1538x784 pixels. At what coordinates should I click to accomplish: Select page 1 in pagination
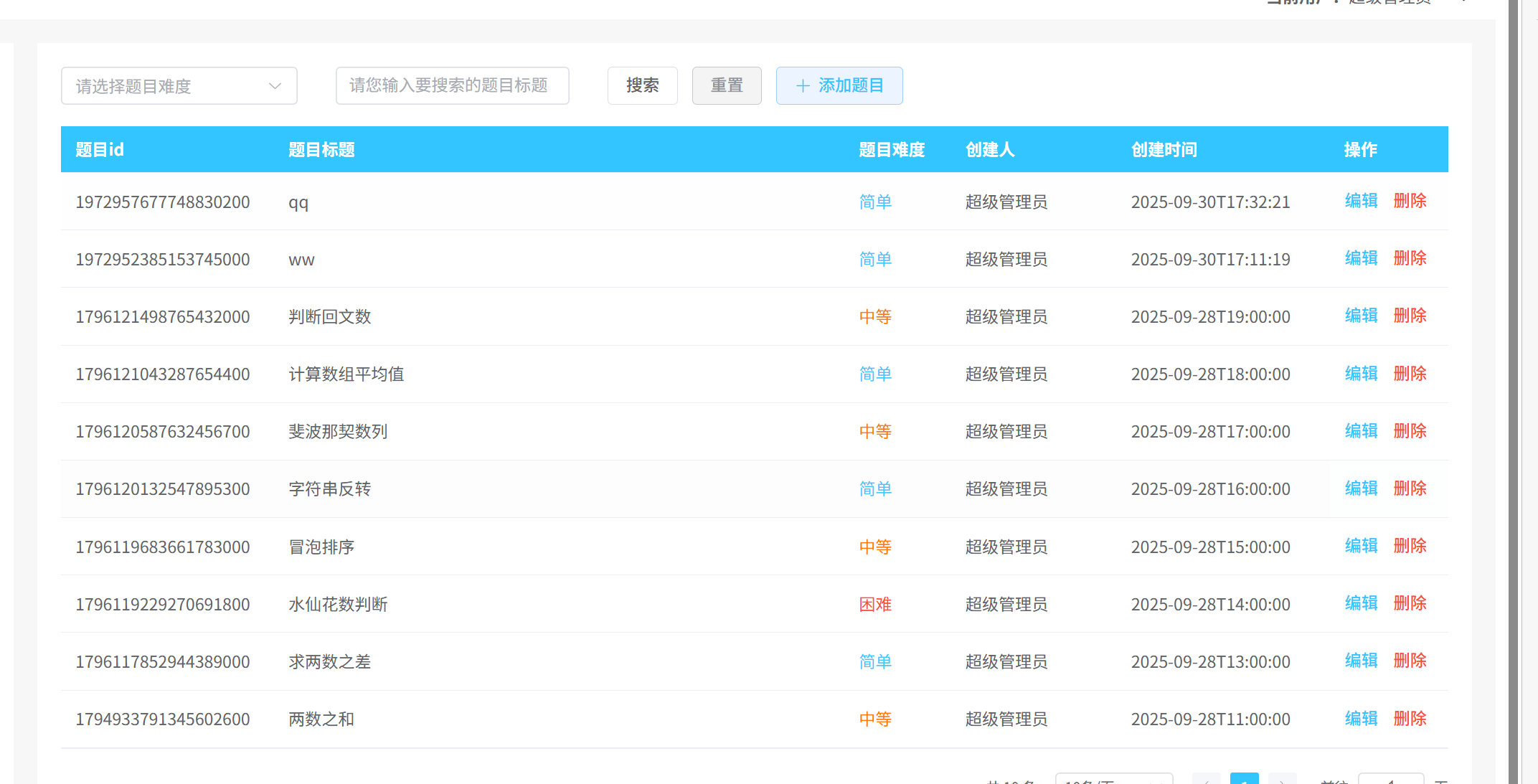(x=1245, y=780)
